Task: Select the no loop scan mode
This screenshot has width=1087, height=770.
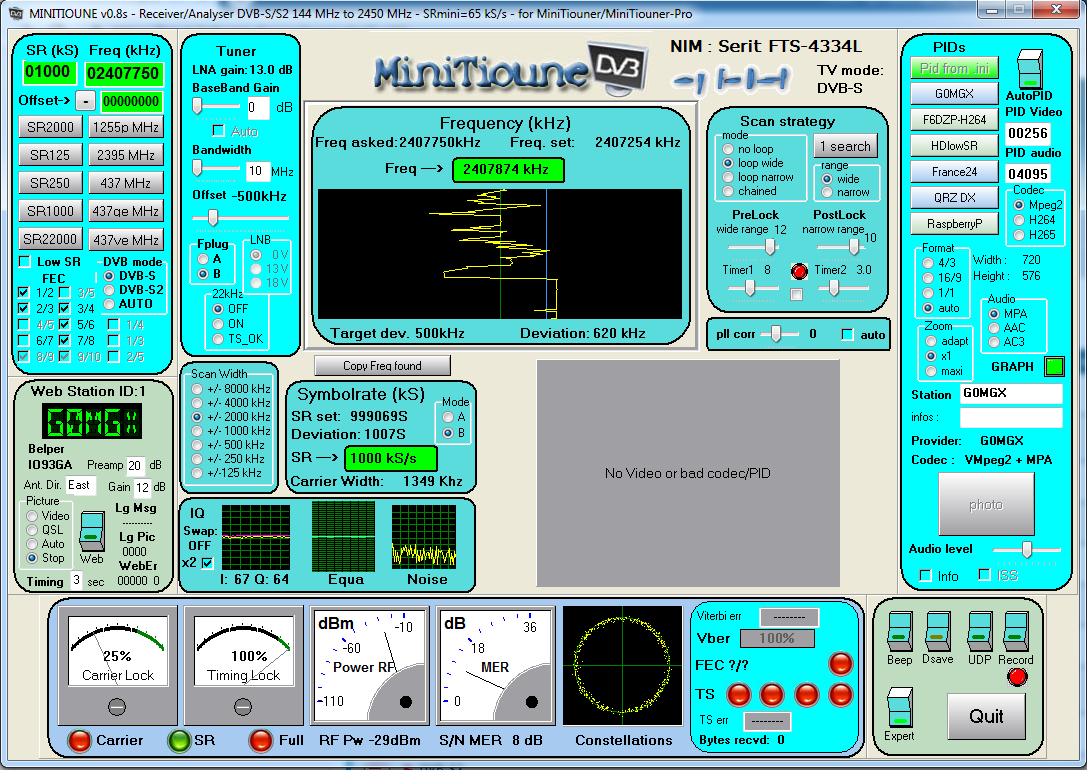Action: click(728, 149)
